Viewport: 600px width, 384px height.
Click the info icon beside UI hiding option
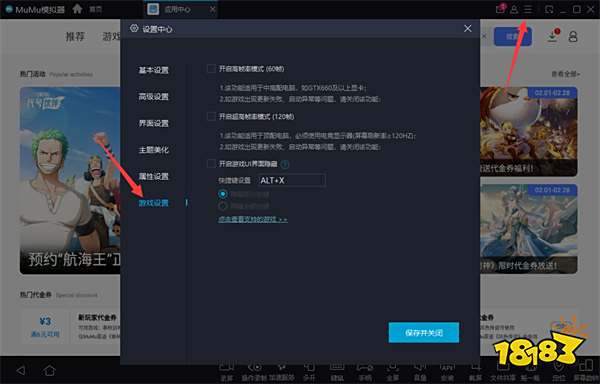click(285, 164)
